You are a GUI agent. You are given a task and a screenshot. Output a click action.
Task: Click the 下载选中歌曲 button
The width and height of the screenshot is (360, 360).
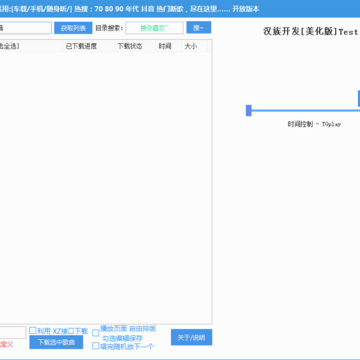click(x=56, y=342)
